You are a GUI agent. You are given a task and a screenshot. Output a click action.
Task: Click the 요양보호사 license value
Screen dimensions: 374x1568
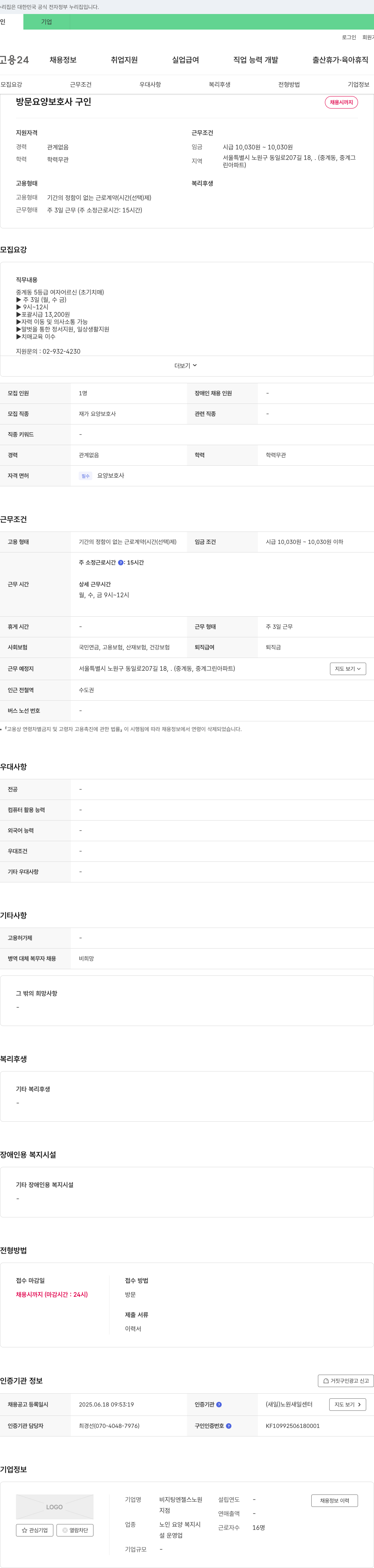coord(111,475)
